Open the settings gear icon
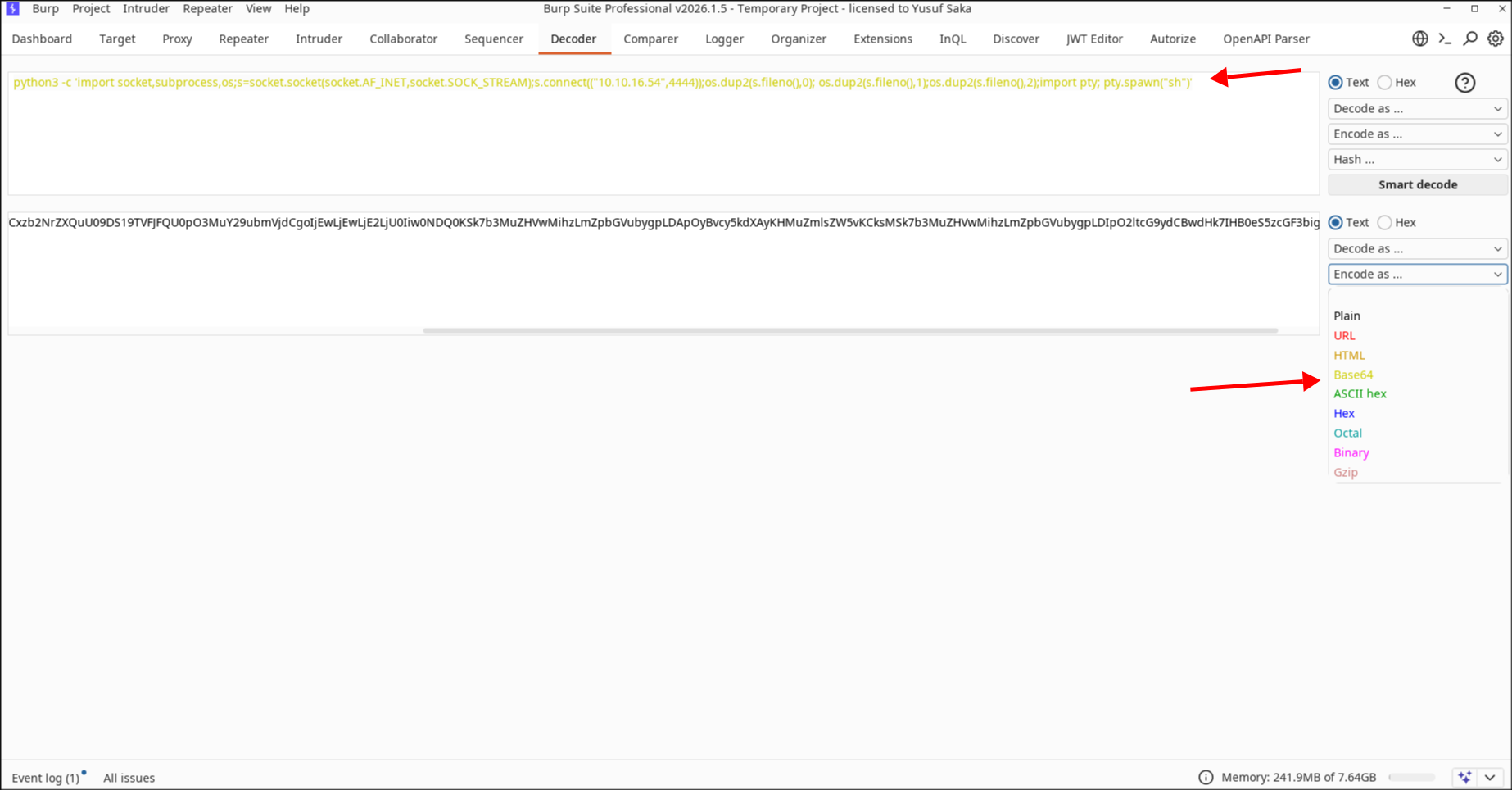The width and height of the screenshot is (1512, 790). [x=1496, y=39]
